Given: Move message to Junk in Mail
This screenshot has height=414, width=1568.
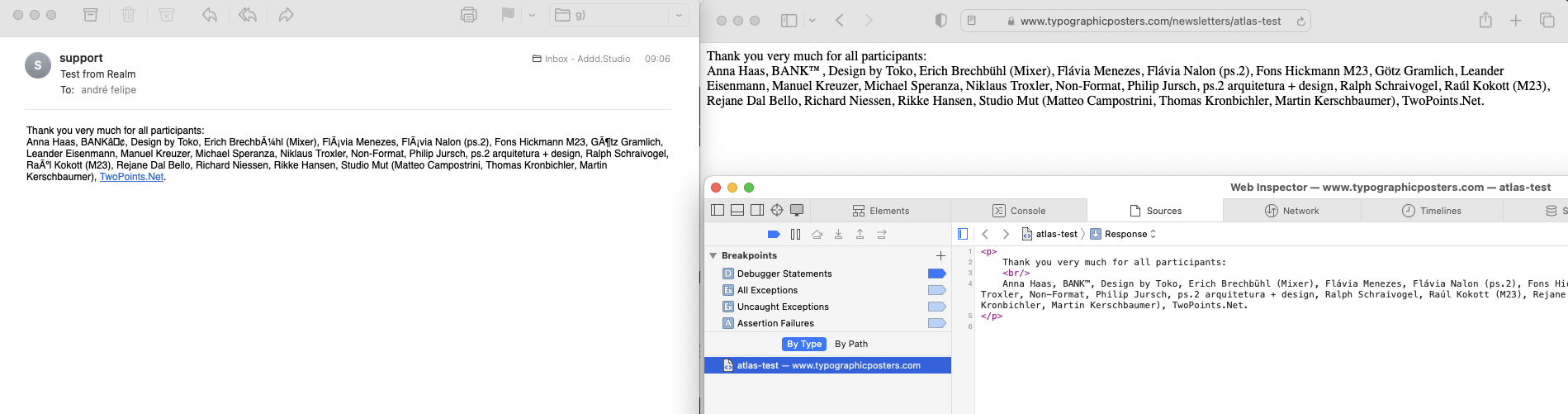Looking at the screenshot, I should tap(167, 15).
